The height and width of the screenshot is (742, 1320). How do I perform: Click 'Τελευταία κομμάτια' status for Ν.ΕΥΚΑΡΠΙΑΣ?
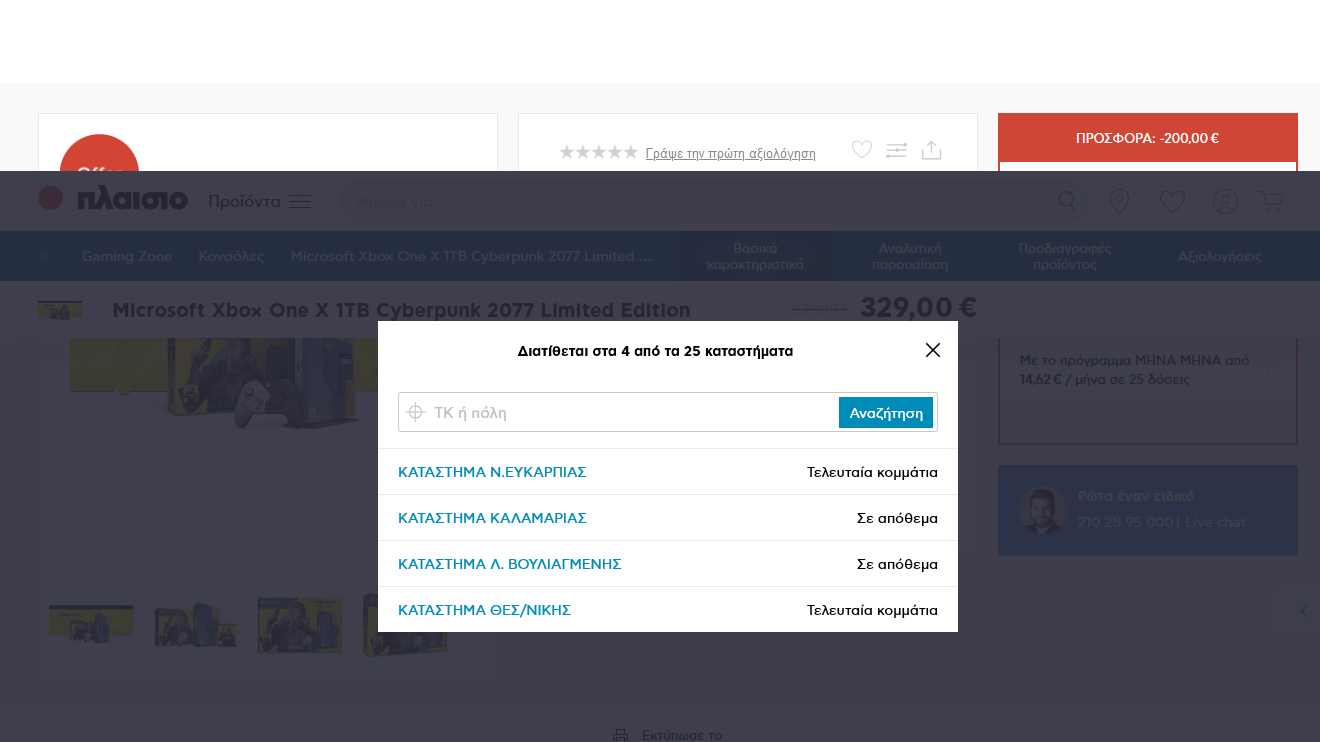point(872,472)
